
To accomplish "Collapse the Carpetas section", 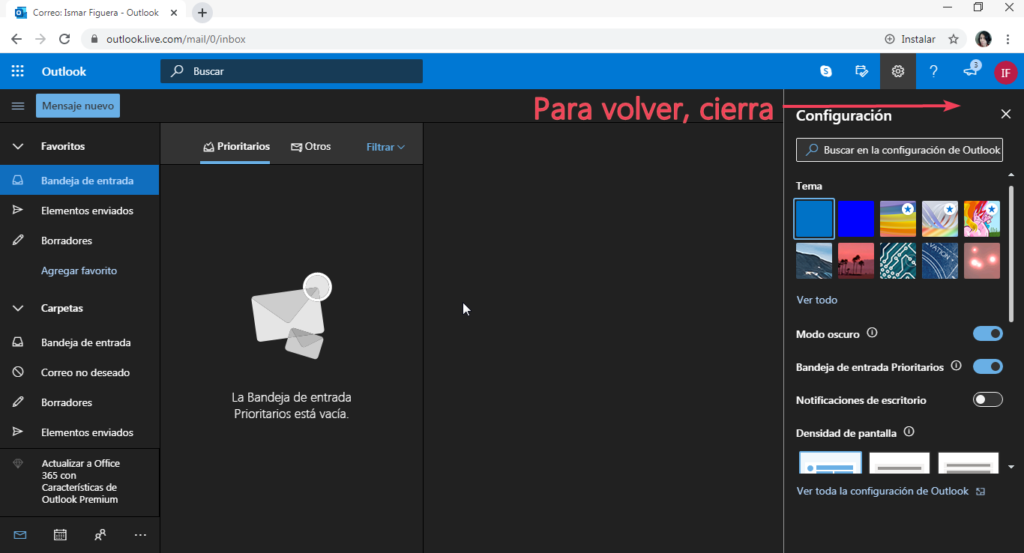I will click(x=18, y=308).
